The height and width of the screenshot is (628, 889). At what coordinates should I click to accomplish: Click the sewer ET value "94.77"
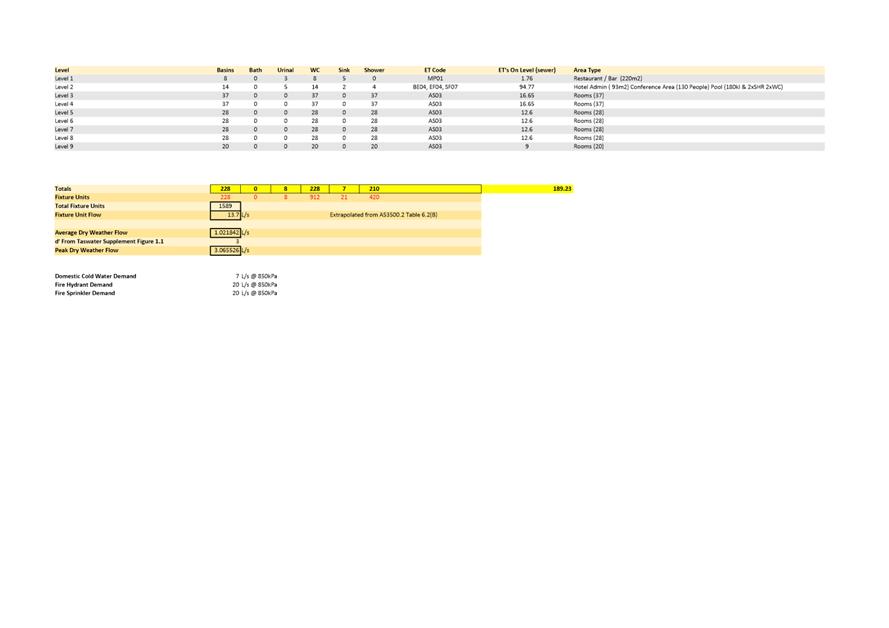pos(527,87)
